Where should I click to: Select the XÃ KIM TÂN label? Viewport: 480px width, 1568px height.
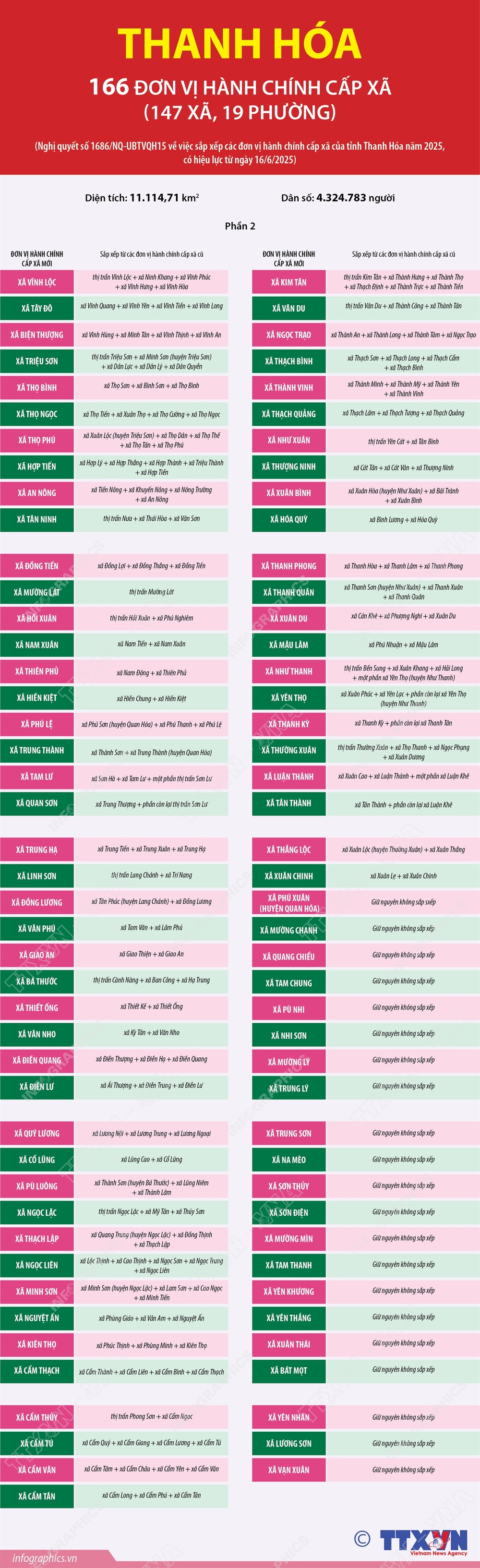pyautogui.click(x=289, y=282)
